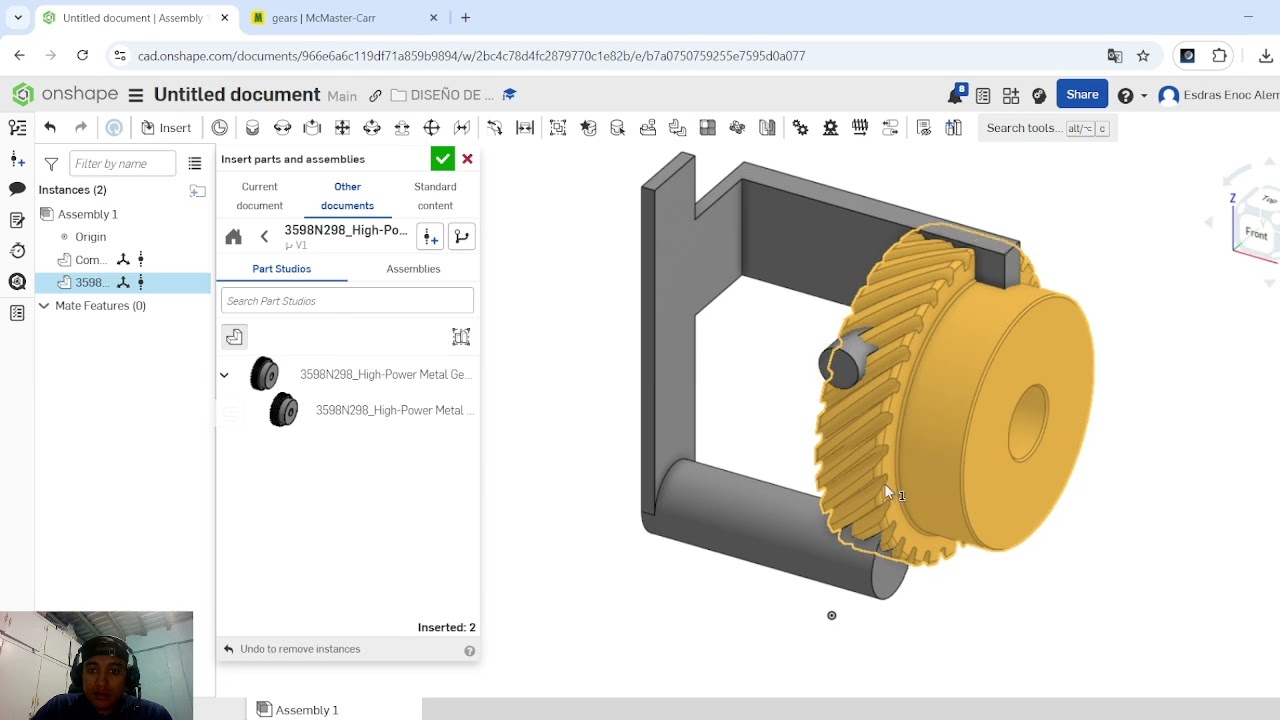Click the Insert button in the toolbar
The height and width of the screenshot is (720, 1280).
(x=166, y=127)
